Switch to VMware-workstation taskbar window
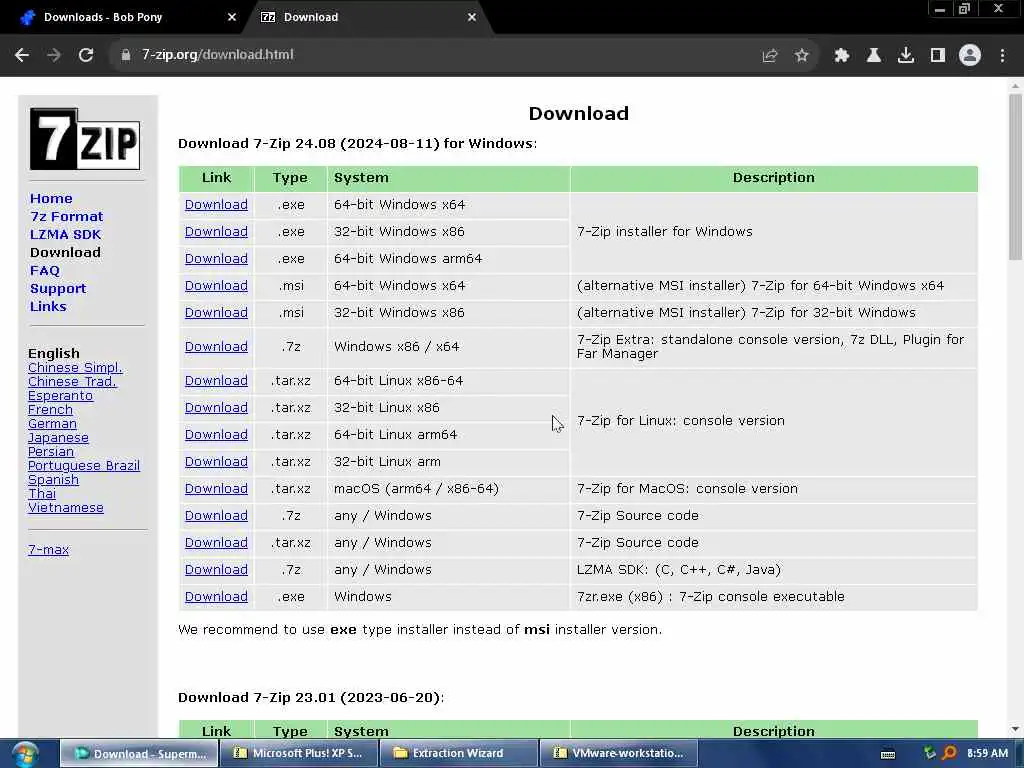This screenshot has height=768, width=1024. [618, 754]
